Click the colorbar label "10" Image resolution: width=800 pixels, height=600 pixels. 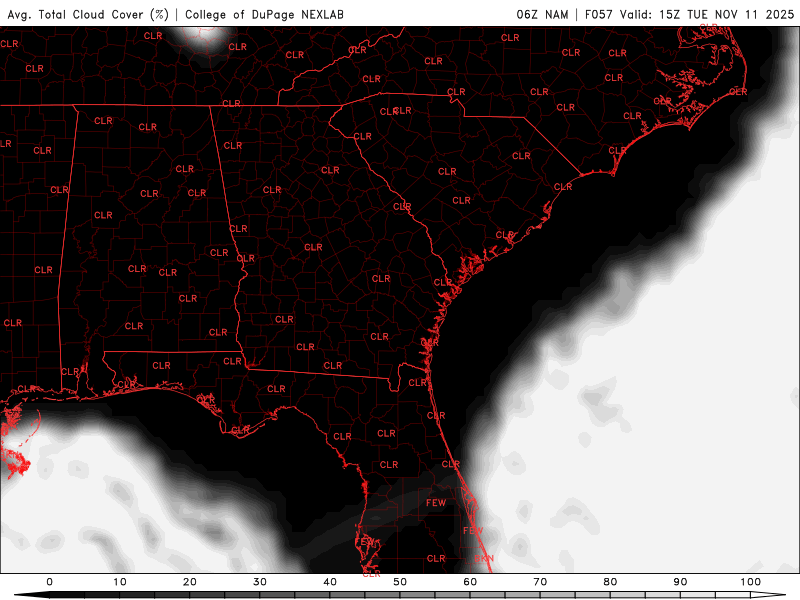pyautogui.click(x=119, y=582)
